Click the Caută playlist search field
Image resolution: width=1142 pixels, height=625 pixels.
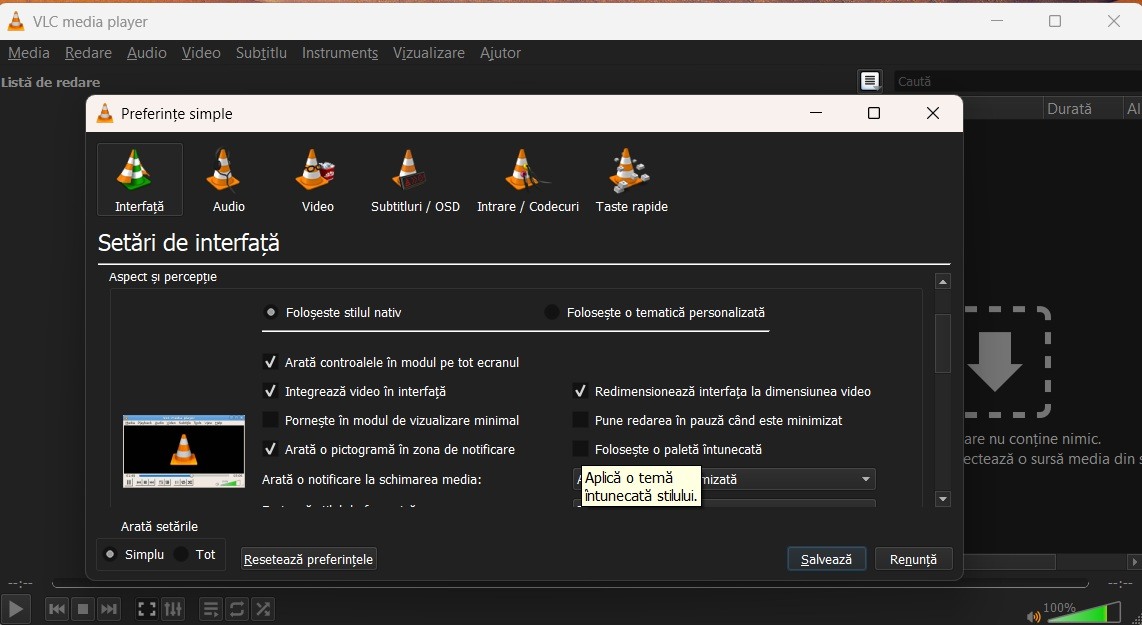pos(1017,81)
